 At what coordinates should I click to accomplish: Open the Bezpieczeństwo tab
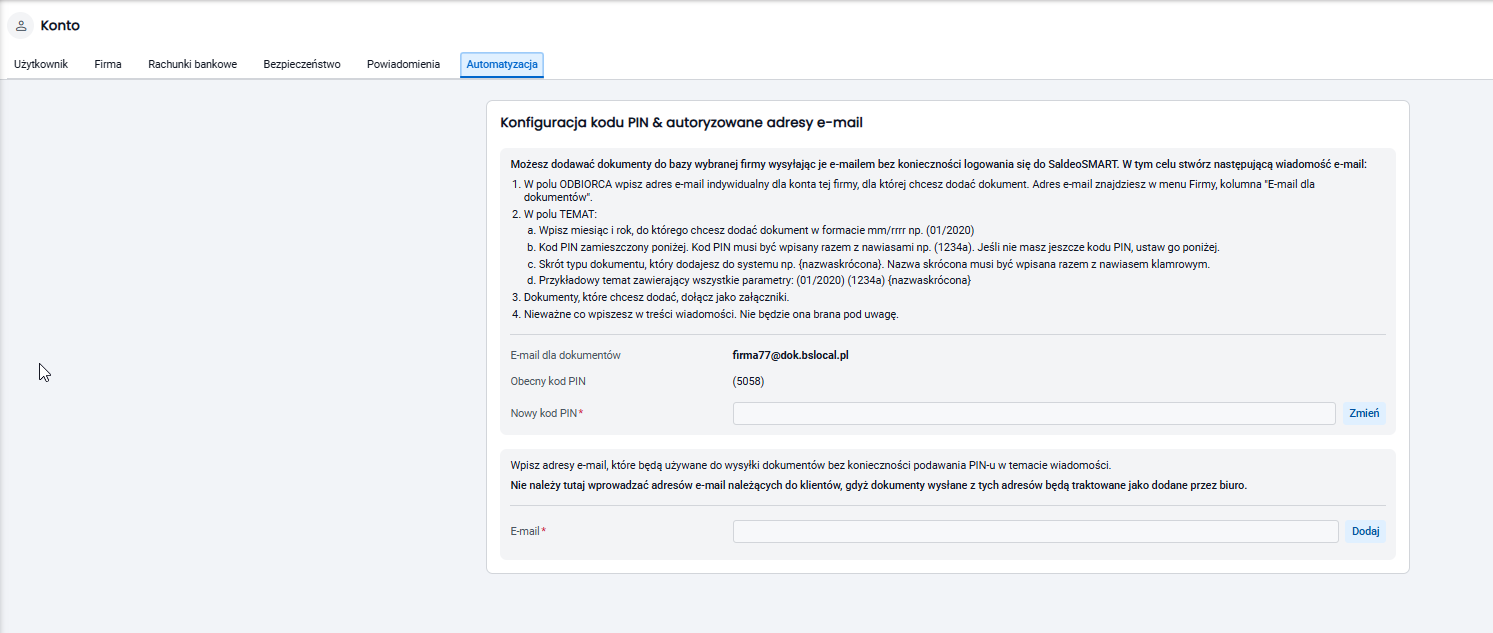[x=302, y=64]
